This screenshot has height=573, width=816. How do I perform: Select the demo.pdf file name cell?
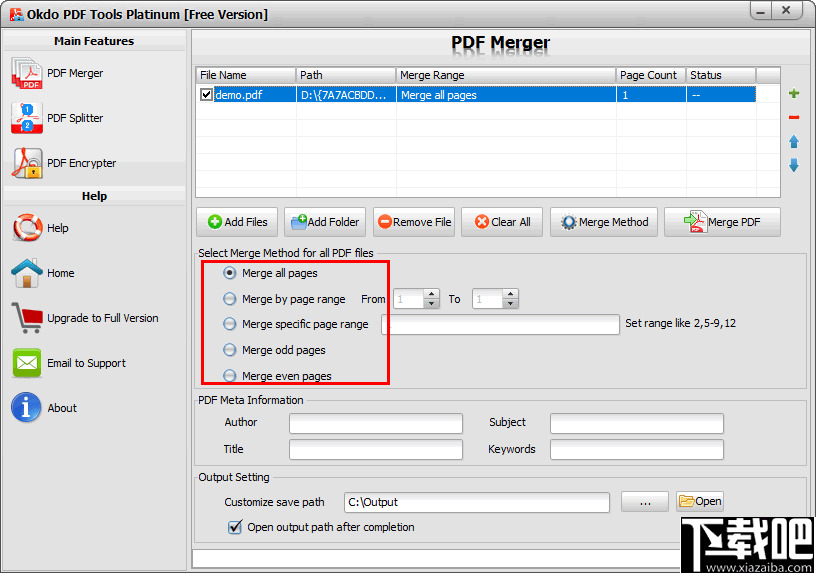coord(254,95)
